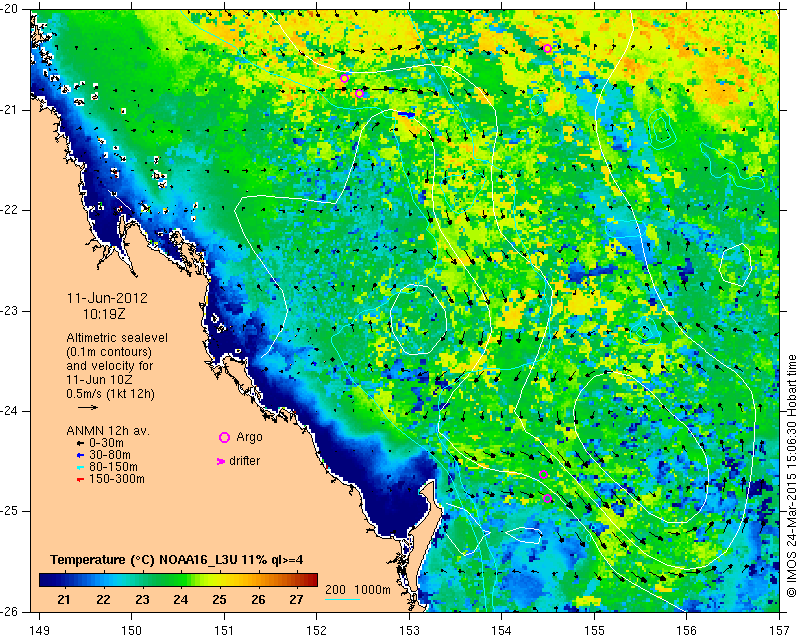This screenshot has height=640, width=800.
Task: Click the dark blue end of temperature colorbar
Action: tap(46, 580)
